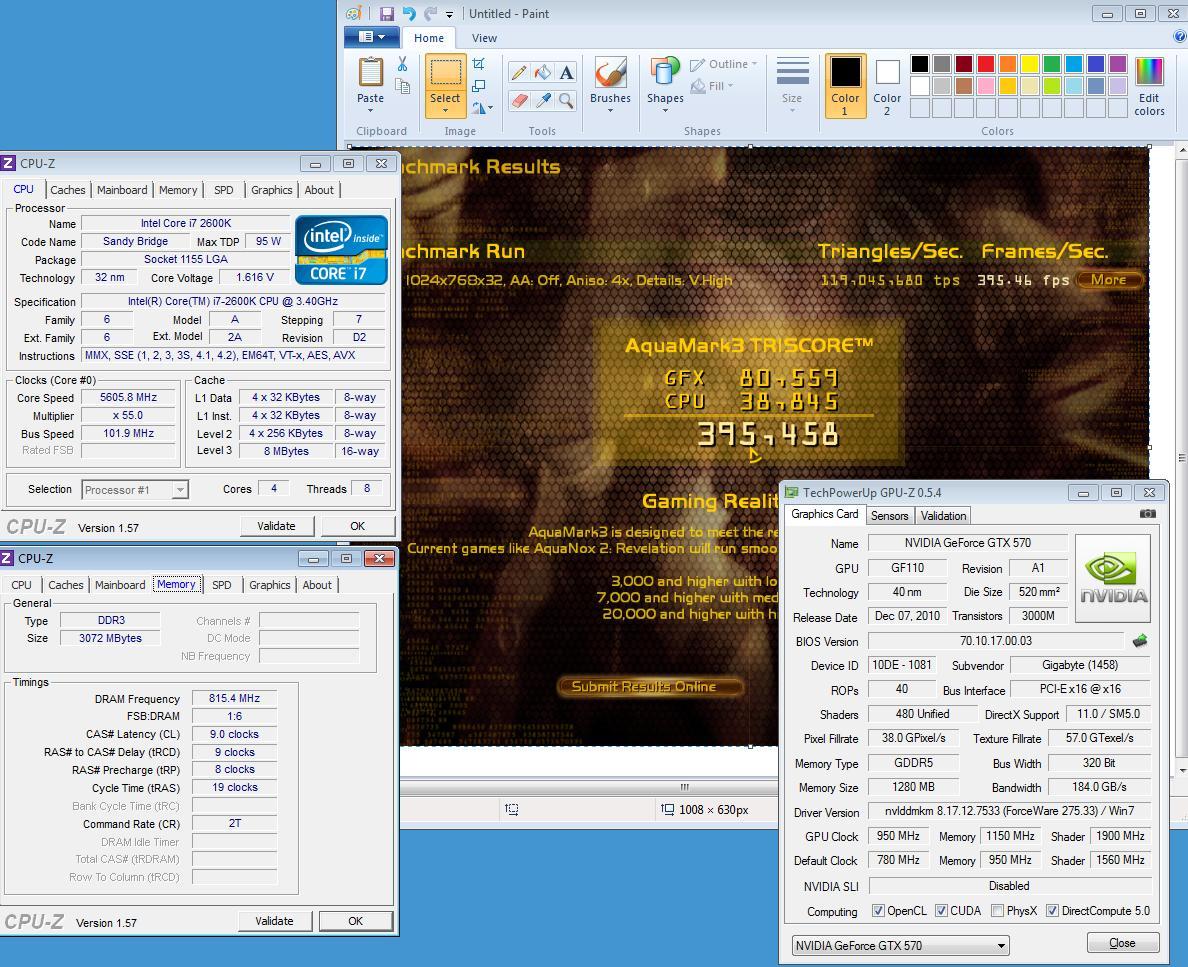Switch to the Validation tab in GPU-Z

pyautogui.click(x=943, y=515)
